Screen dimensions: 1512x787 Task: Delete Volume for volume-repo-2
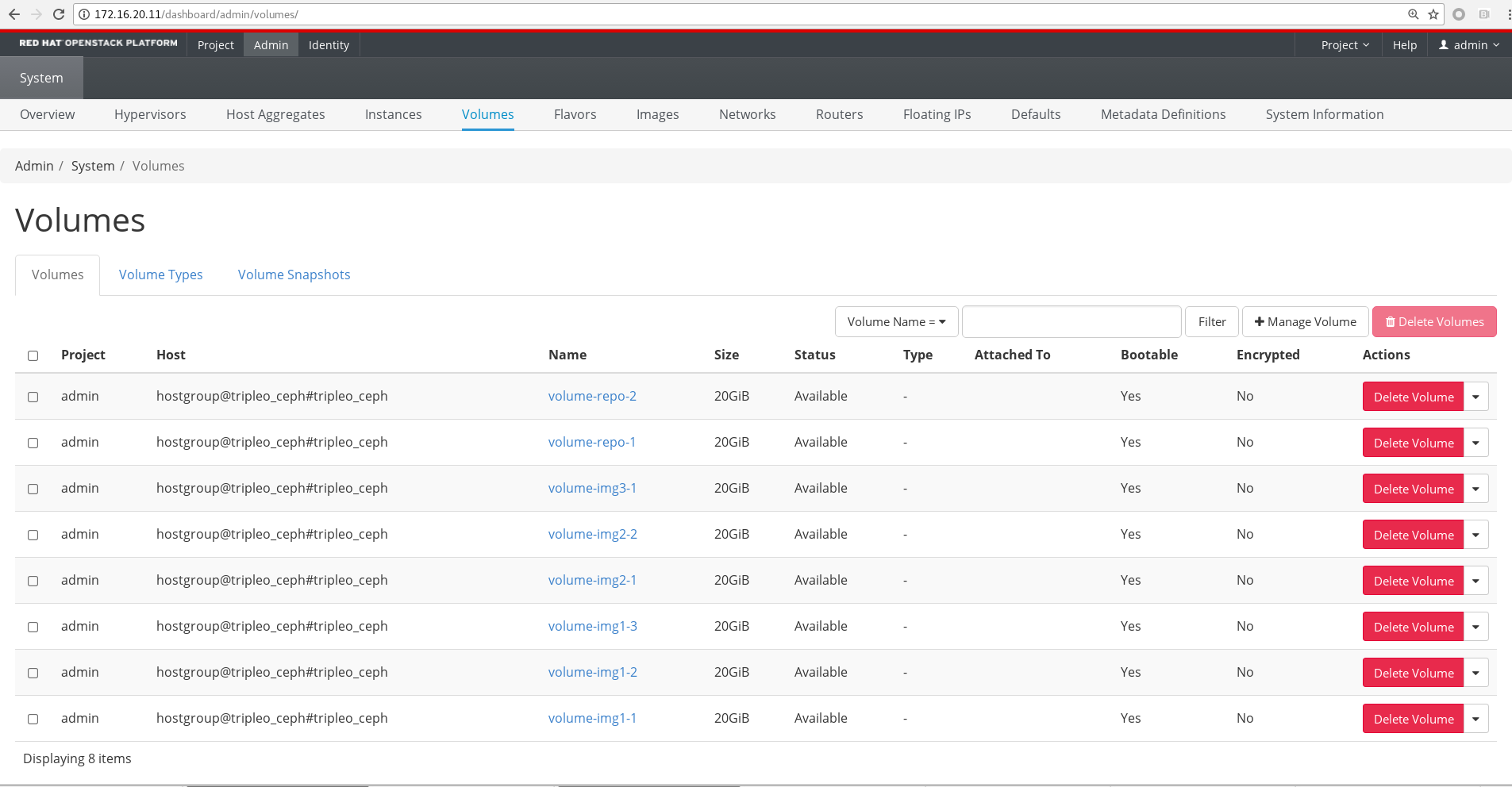tap(1413, 397)
